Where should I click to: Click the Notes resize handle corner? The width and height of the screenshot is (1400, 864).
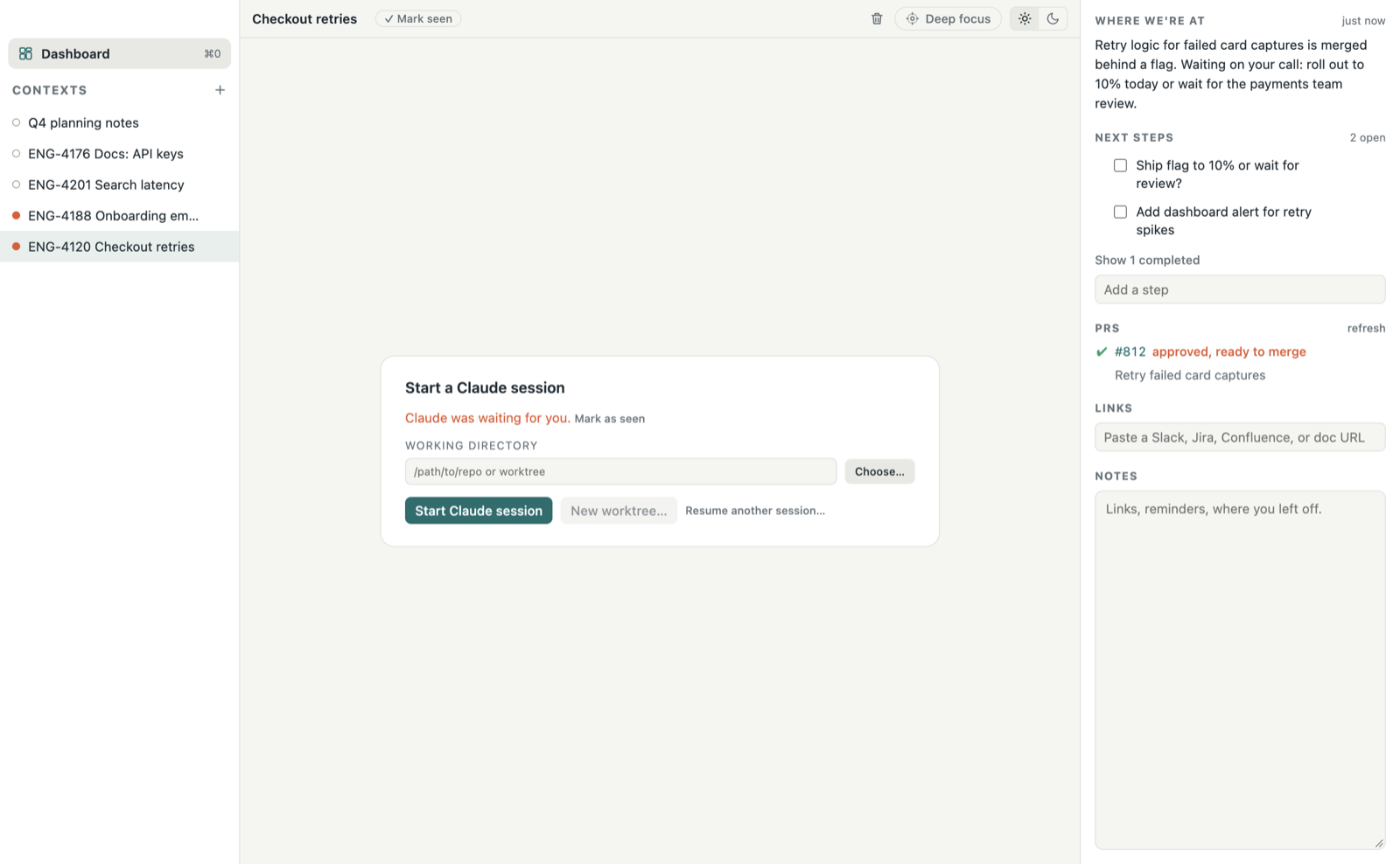click(x=1379, y=843)
